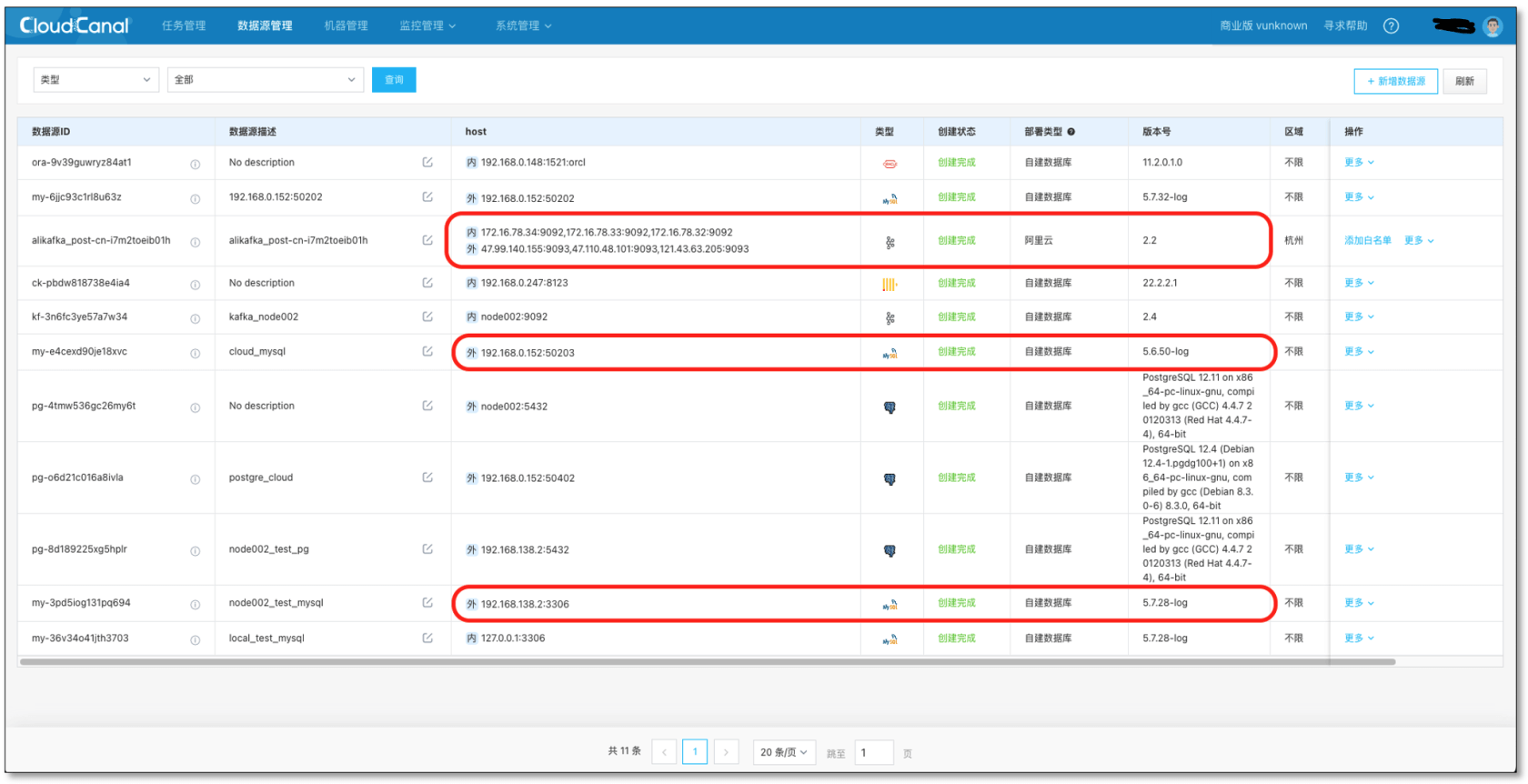The image size is (1528, 784).
Task: Show info for pg-4tmw536gc26my6t
Action: tap(195, 407)
